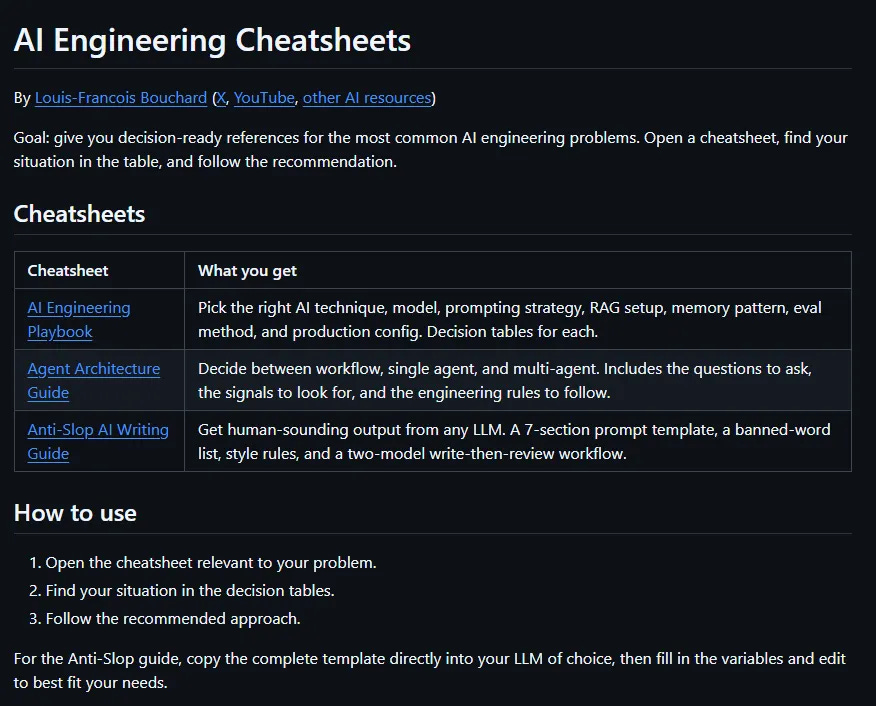Open the Agent Architecture Guide link

click(x=93, y=380)
